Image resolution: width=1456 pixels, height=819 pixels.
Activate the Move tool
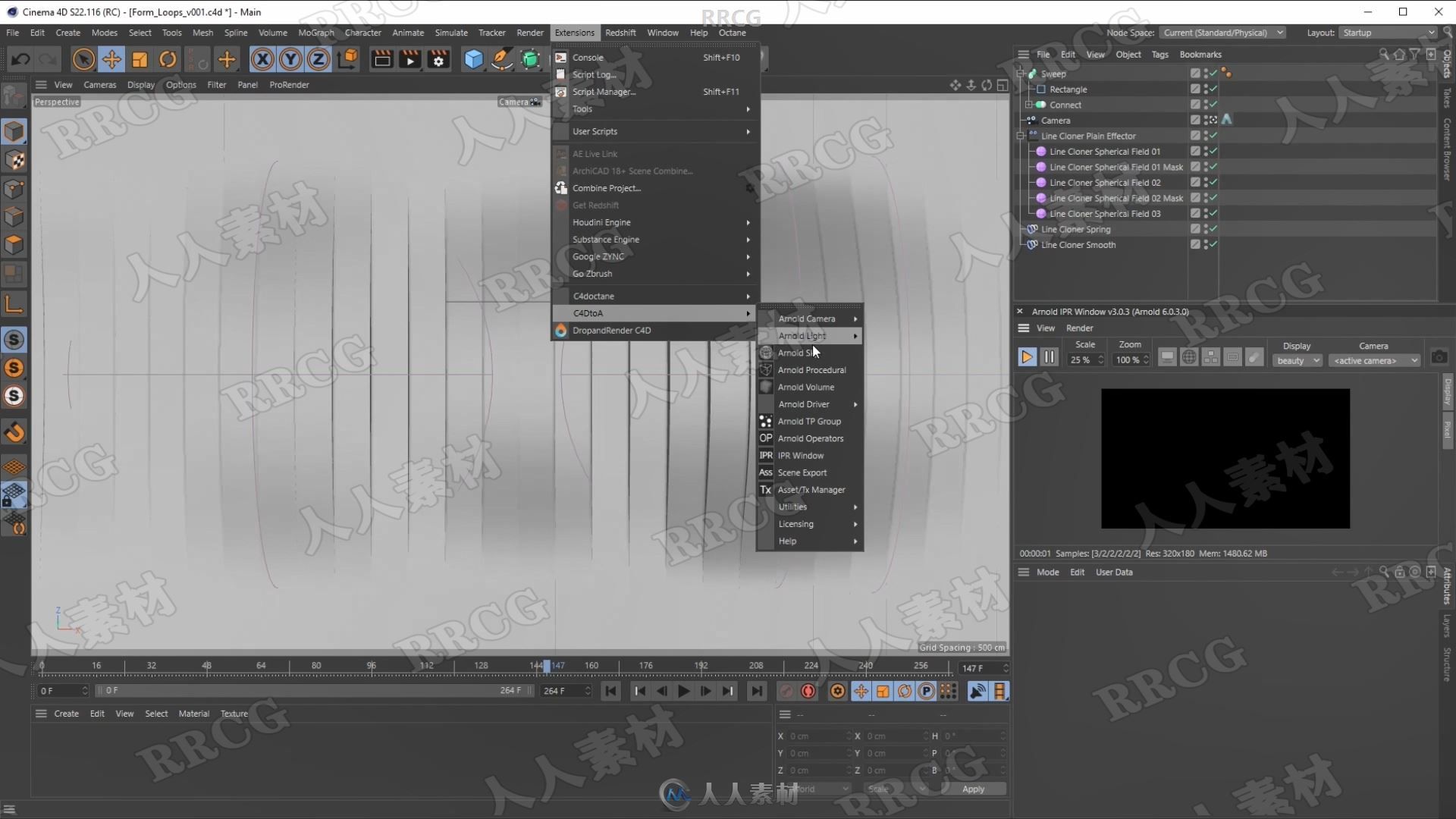click(x=111, y=59)
